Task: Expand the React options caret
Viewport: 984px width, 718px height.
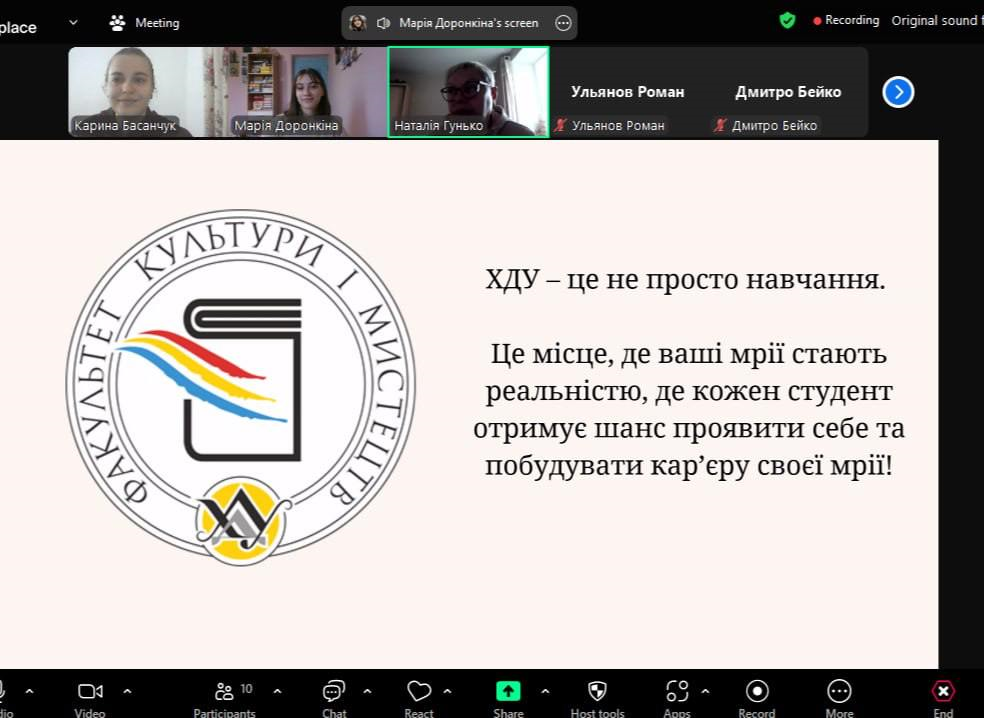Action: pos(447,692)
